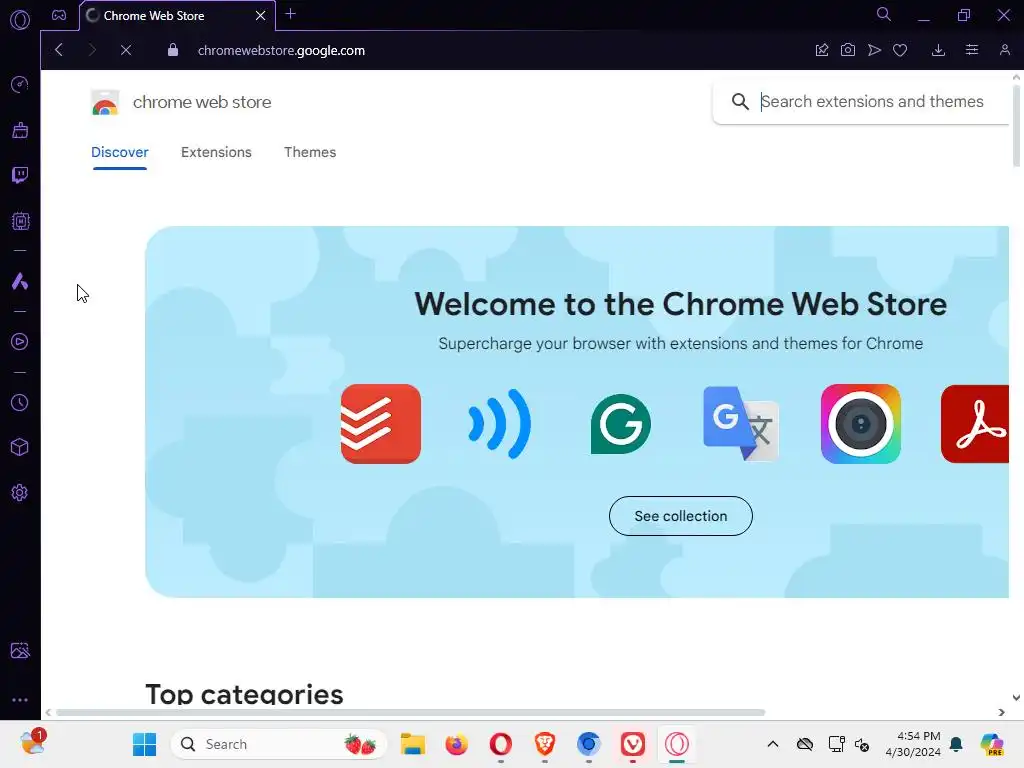Screen dimensions: 1024x768
Task: Open Twitch panel in sidebar
Action: pos(20,175)
